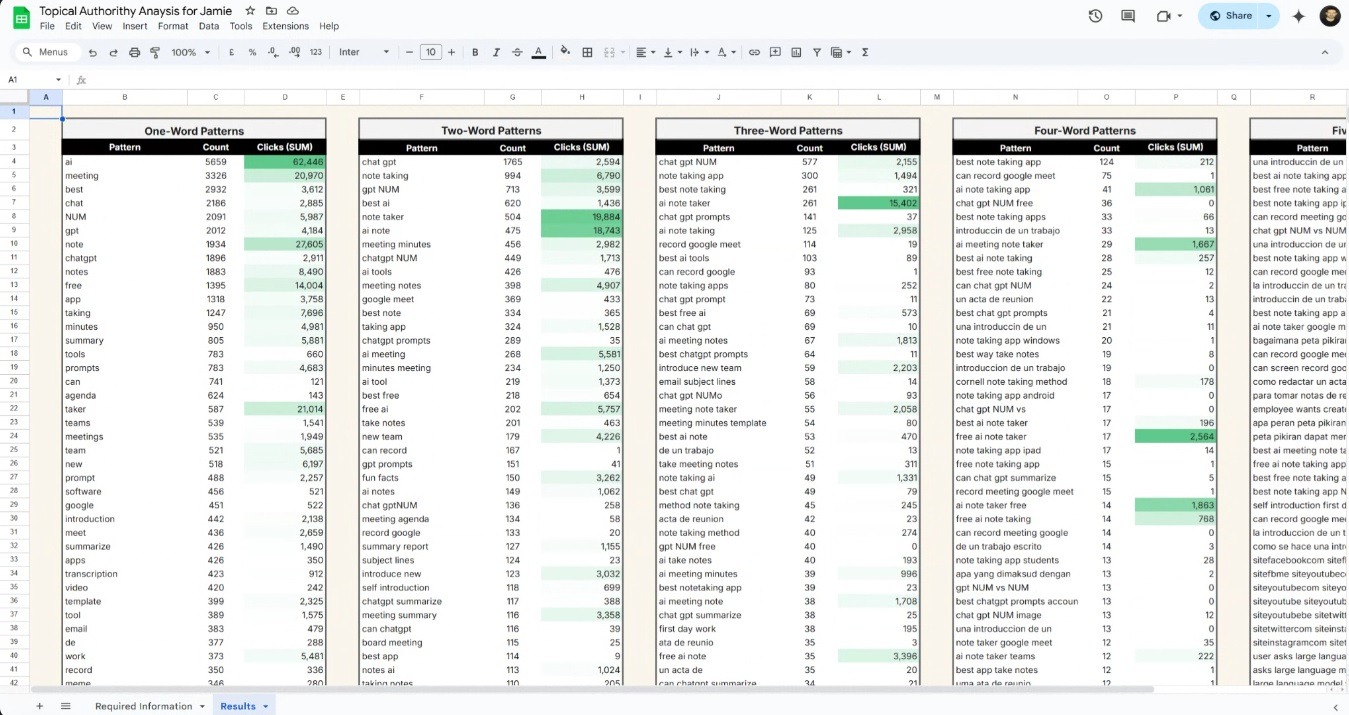Image resolution: width=1349 pixels, height=715 pixels.
Task: Open version history clock icon
Action: click(x=1095, y=16)
